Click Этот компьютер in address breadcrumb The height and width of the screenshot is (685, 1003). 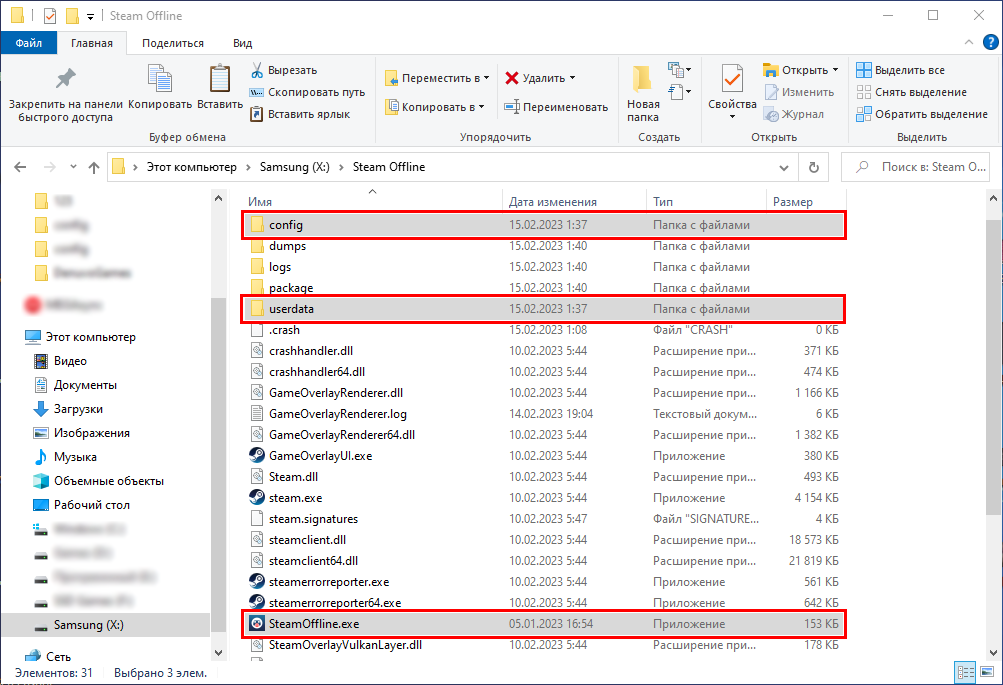point(191,167)
